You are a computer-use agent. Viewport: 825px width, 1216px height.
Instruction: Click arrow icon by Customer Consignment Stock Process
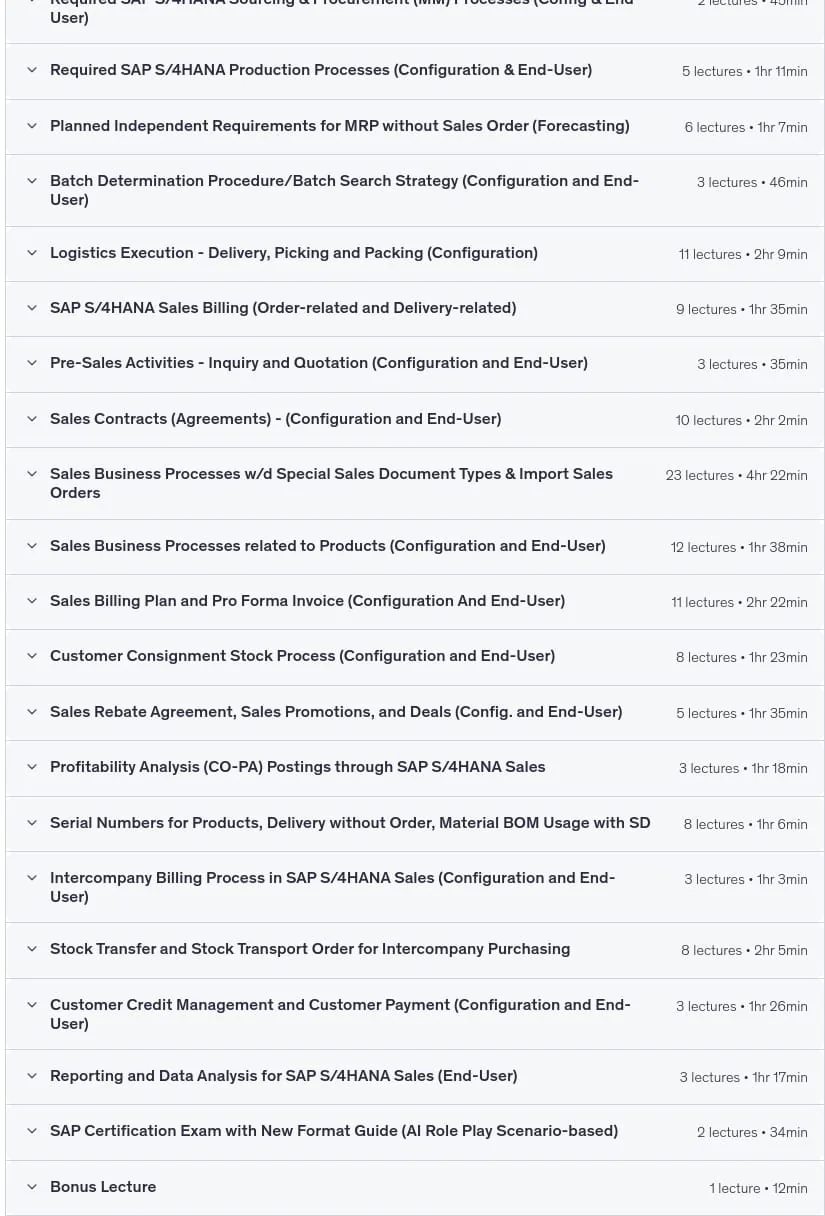tap(32, 656)
